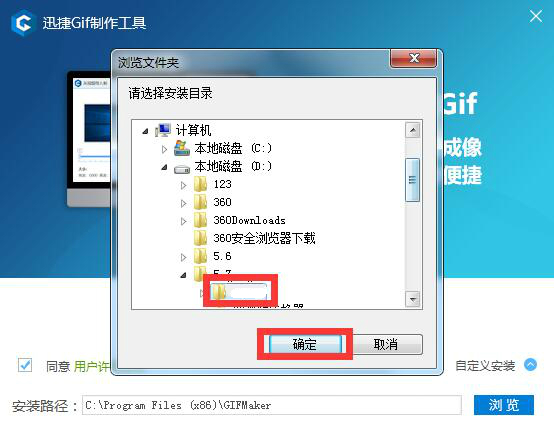Expand the 360 folder node
The image size is (554, 425).
(x=183, y=203)
